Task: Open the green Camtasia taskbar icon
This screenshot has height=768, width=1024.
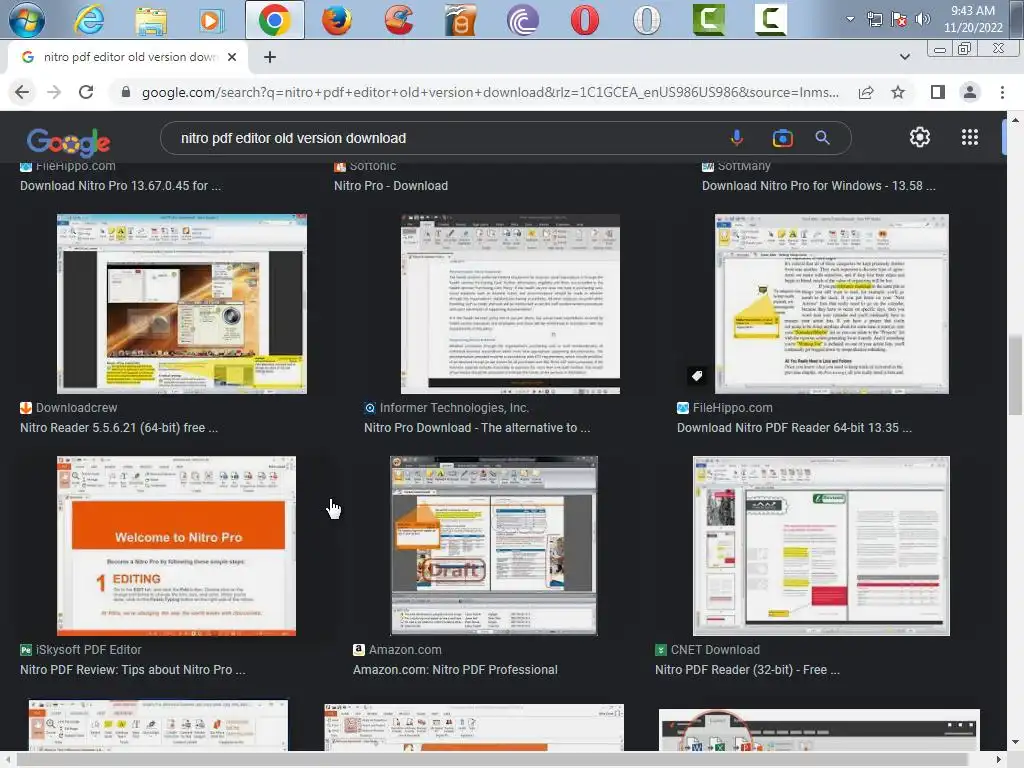Action: (709, 20)
